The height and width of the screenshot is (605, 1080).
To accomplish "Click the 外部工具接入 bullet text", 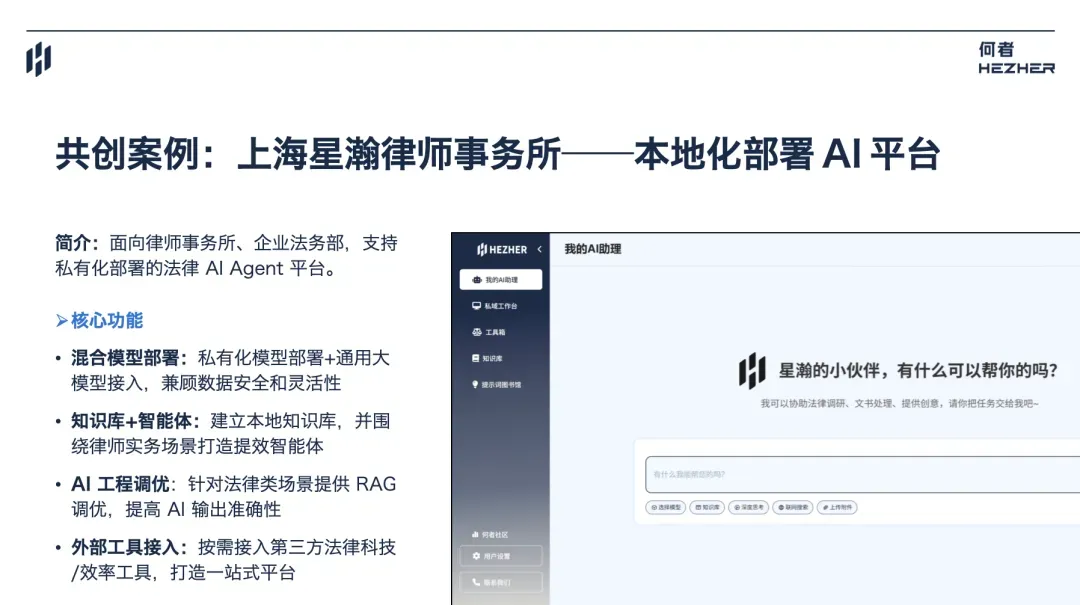I will tap(233, 560).
